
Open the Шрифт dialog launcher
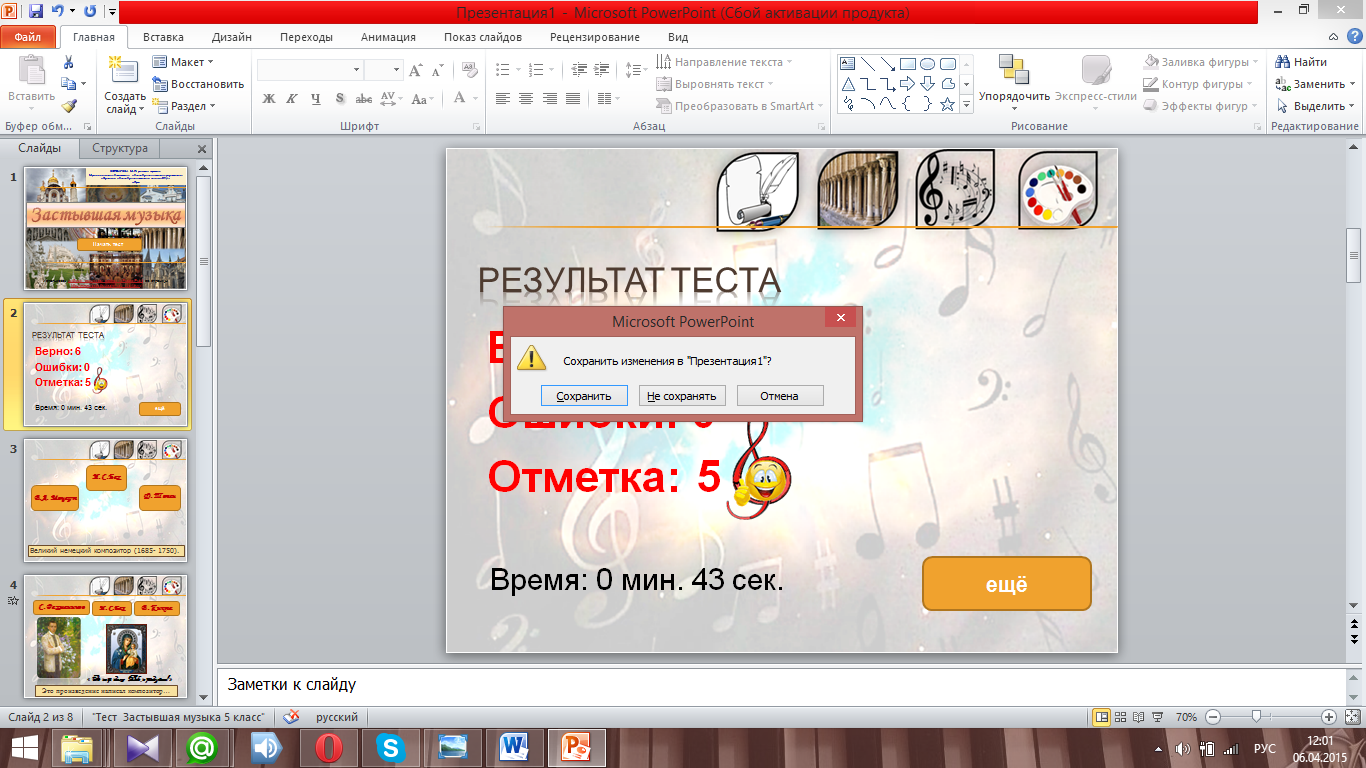tap(477, 127)
